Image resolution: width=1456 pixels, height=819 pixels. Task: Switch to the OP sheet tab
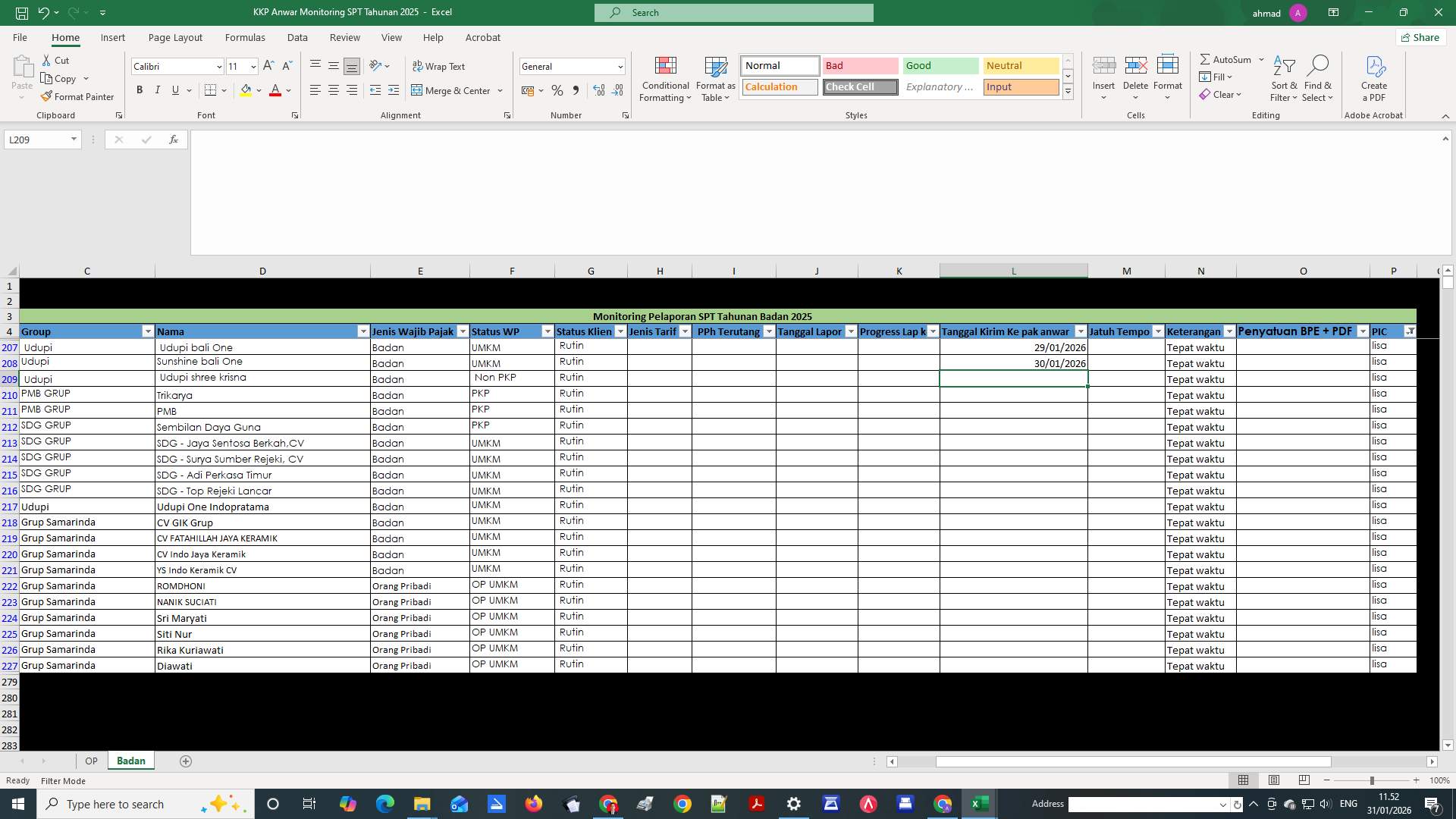91,761
